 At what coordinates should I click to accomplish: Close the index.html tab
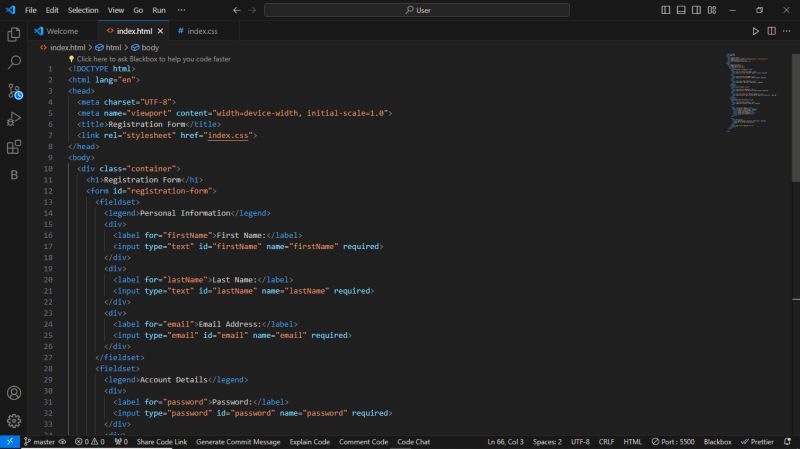[x=160, y=31]
